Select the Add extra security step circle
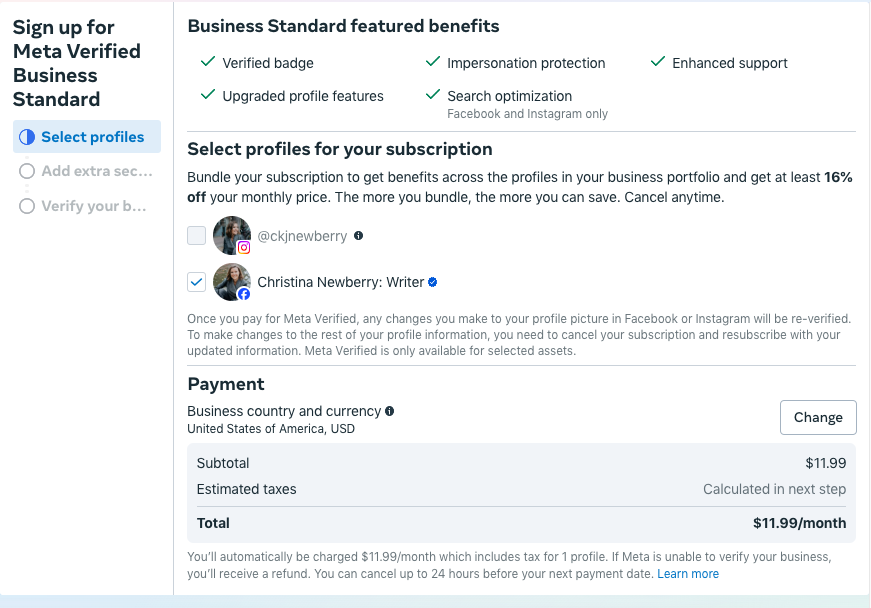Screen dimensions: 871x608 [27, 171]
